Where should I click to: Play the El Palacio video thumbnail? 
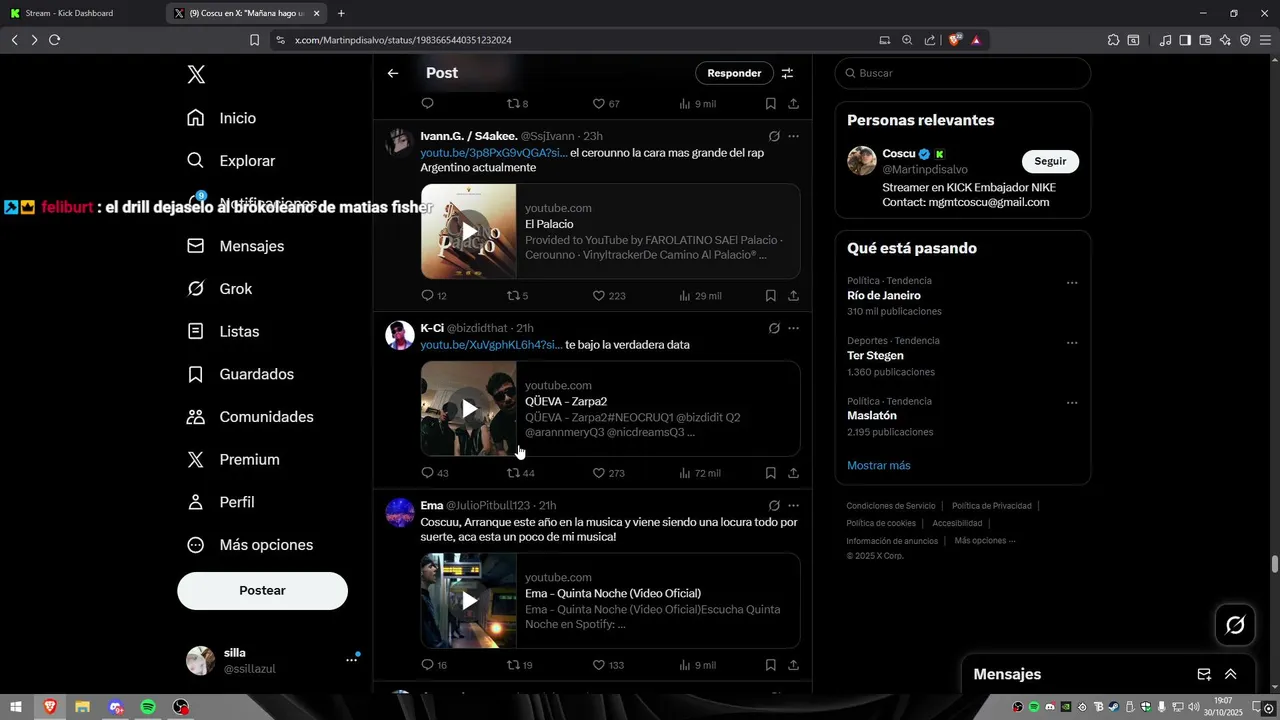coord(469,231)
